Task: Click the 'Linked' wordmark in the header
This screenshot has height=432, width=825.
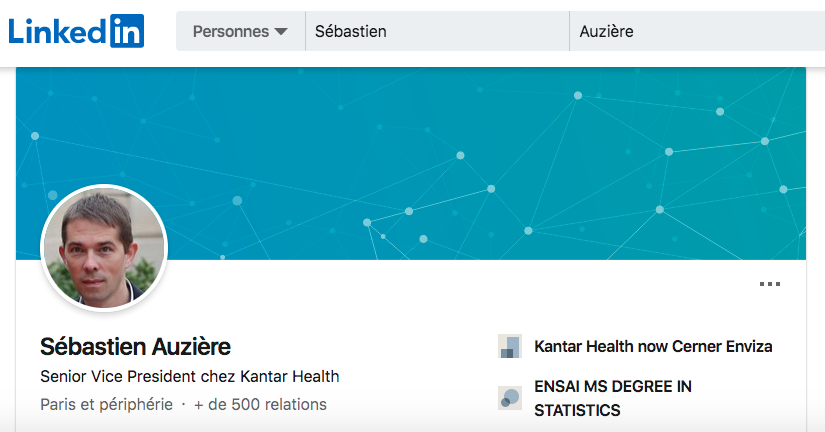Action: (x=57, y=31)
